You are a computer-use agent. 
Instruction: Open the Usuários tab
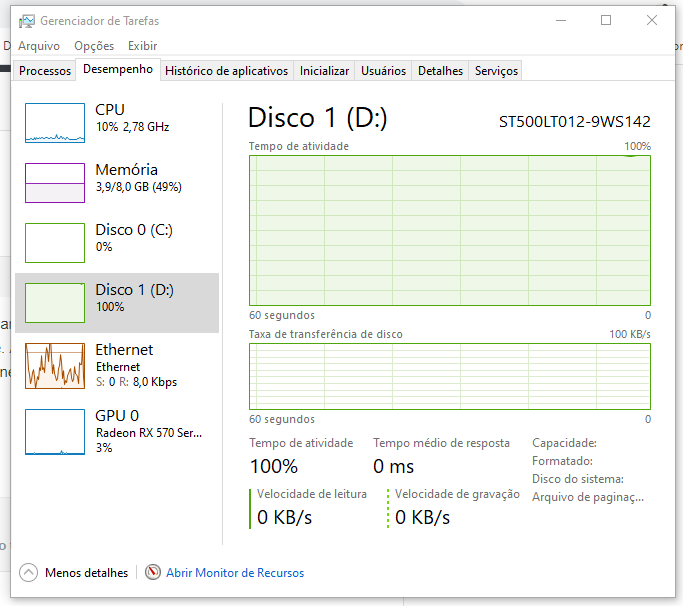click(383, 71)
